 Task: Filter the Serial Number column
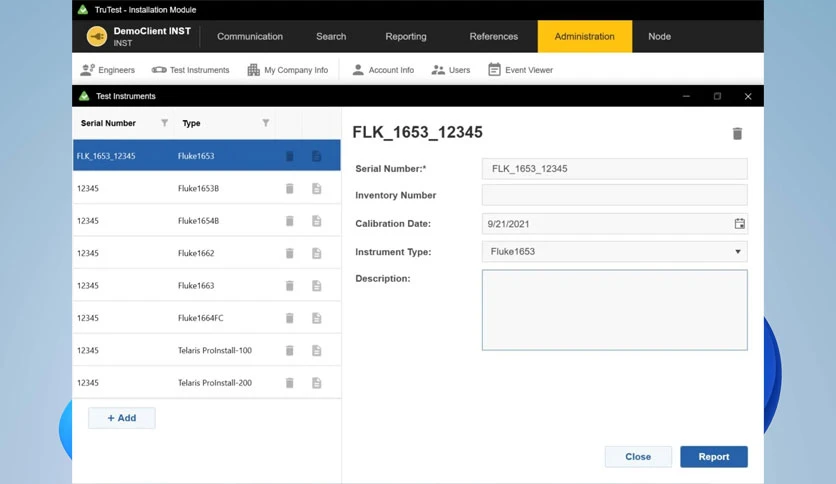pos(164,123)
